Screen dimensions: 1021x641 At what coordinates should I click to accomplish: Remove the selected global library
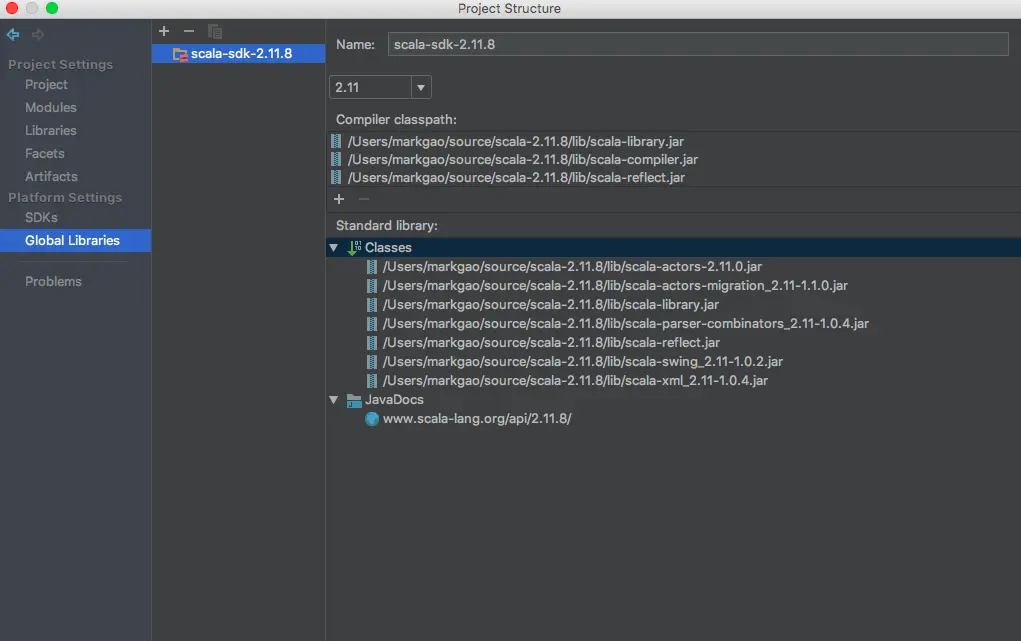point(189,31)
